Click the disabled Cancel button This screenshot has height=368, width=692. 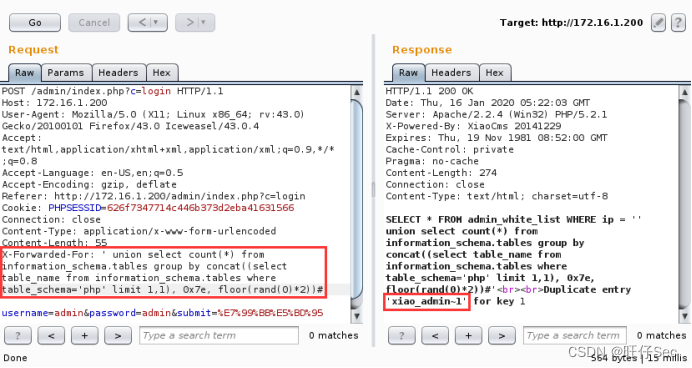tap(94, 23)
